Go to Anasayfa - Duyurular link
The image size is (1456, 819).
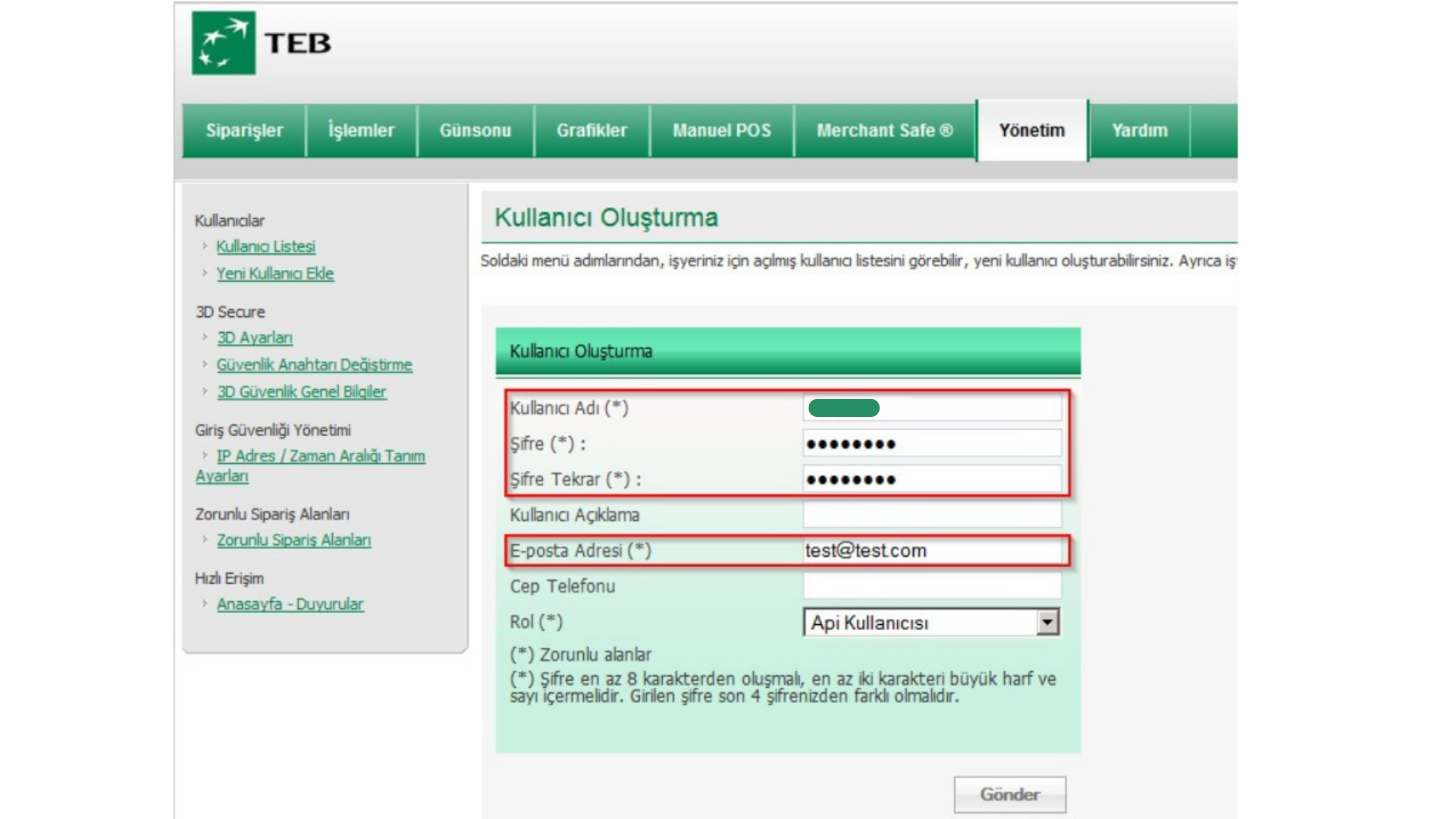click(290, 604)
